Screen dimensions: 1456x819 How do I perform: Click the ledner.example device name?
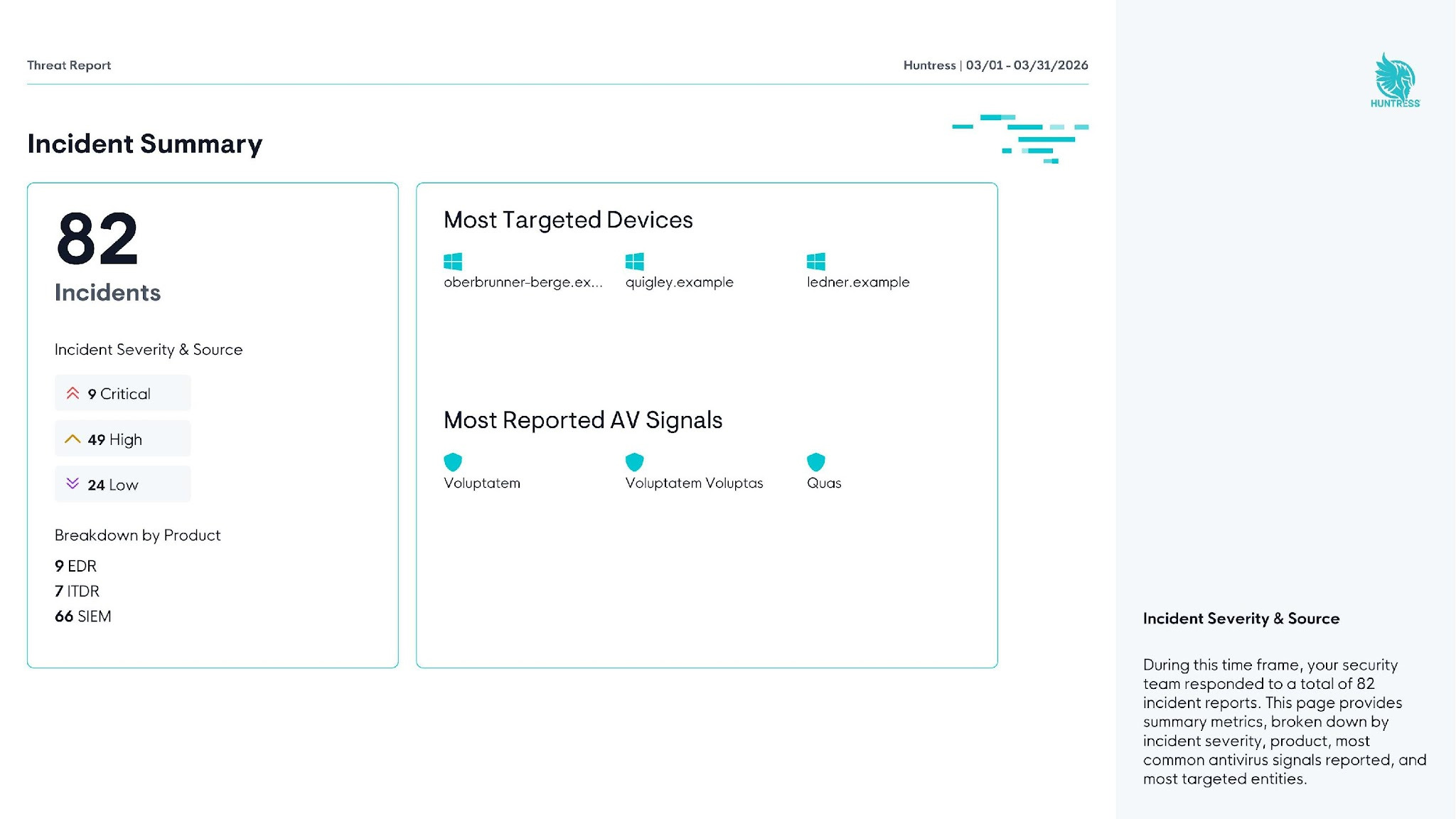[858, 282]
